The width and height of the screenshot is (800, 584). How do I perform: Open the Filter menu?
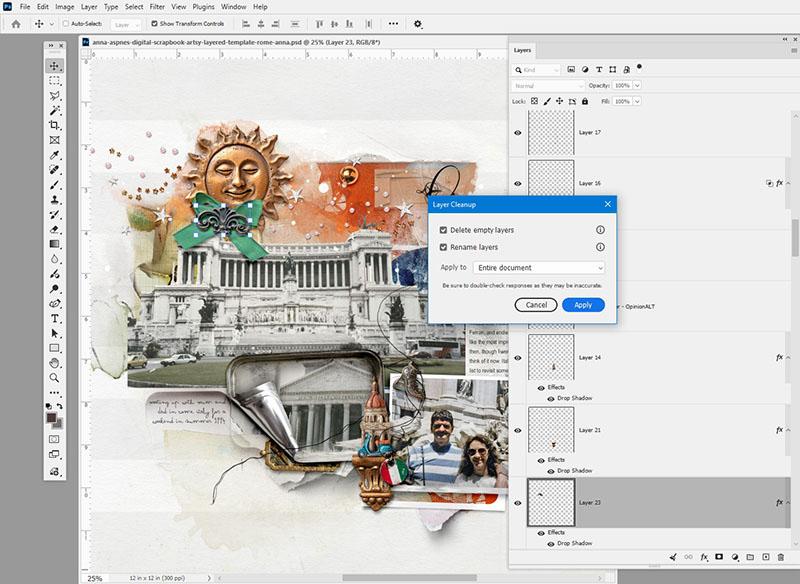pyautogui.click(x=157, y=7)
